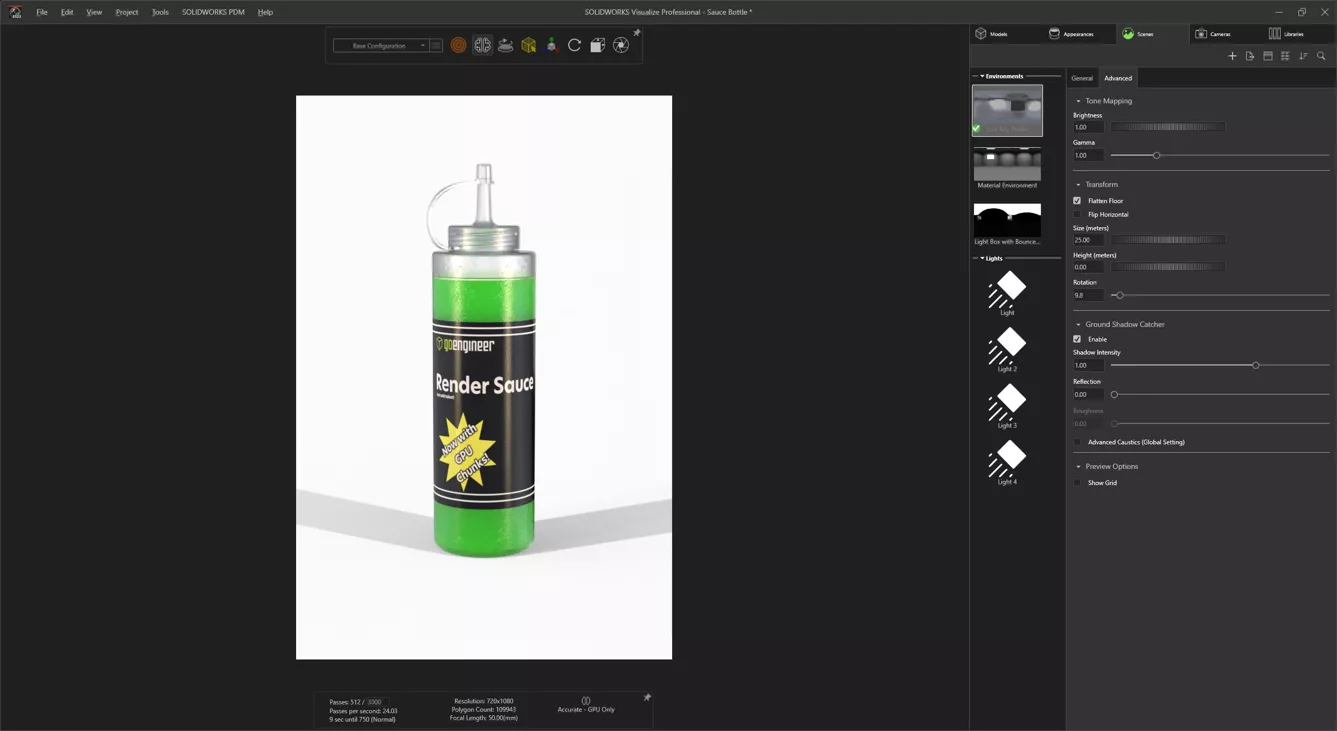Open the View menu
Image resolution: width=1337 pixels, height=731 pixels.
point(94,12)
